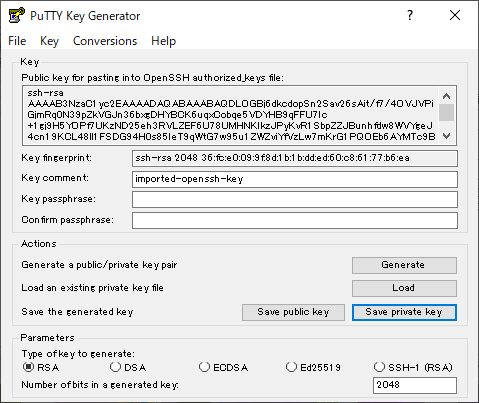This screenshot has width=479, height=403.
Task: Click the Save private key button
Action: 404,312
